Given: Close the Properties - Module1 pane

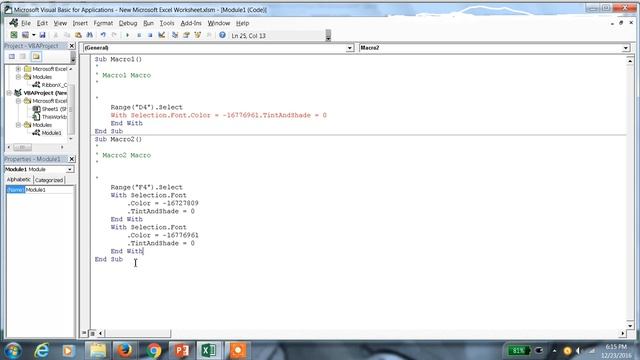Looking at the screenshot, I should [x=72, y=159].
